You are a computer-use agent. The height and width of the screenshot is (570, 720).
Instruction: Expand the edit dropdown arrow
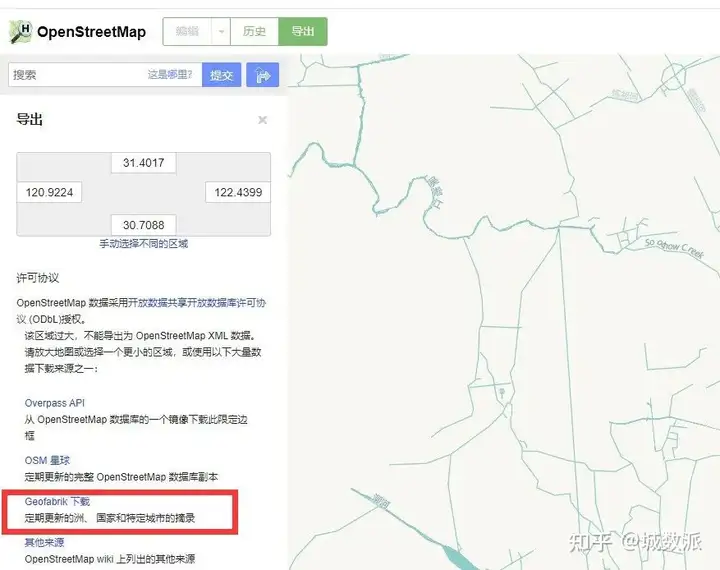tap(221, 32)
